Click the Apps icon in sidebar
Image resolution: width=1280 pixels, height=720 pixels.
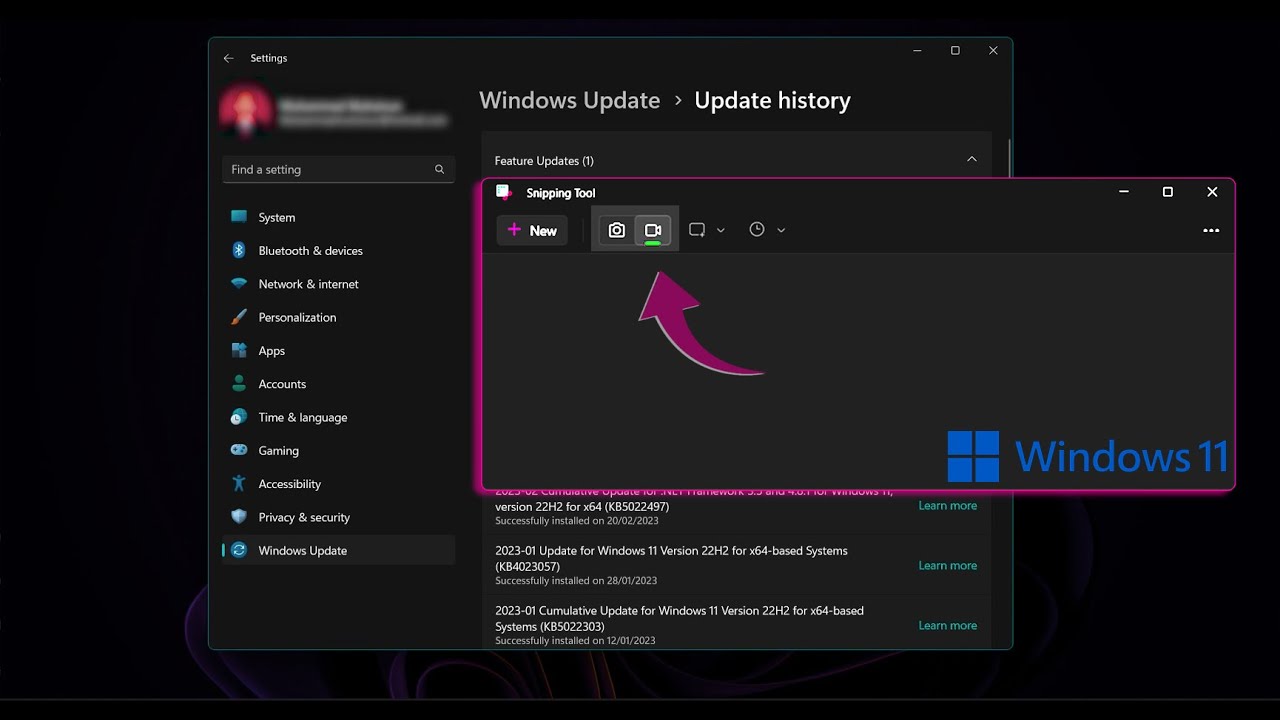(239, 350)
